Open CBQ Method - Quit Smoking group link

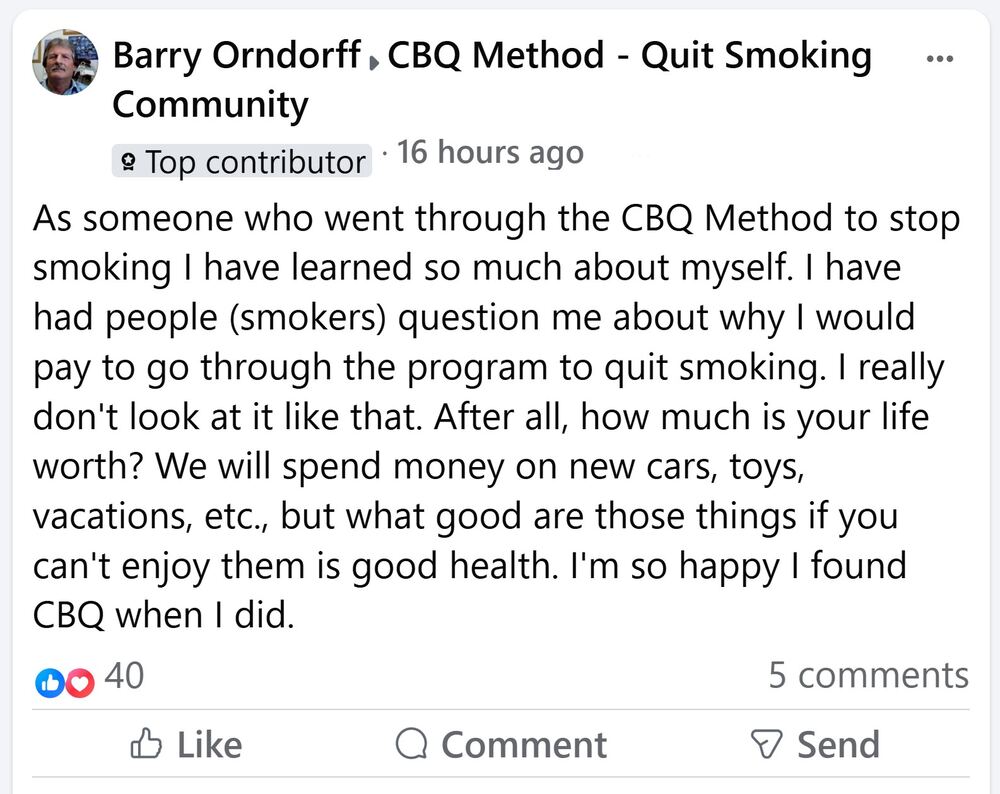point(629,56)
